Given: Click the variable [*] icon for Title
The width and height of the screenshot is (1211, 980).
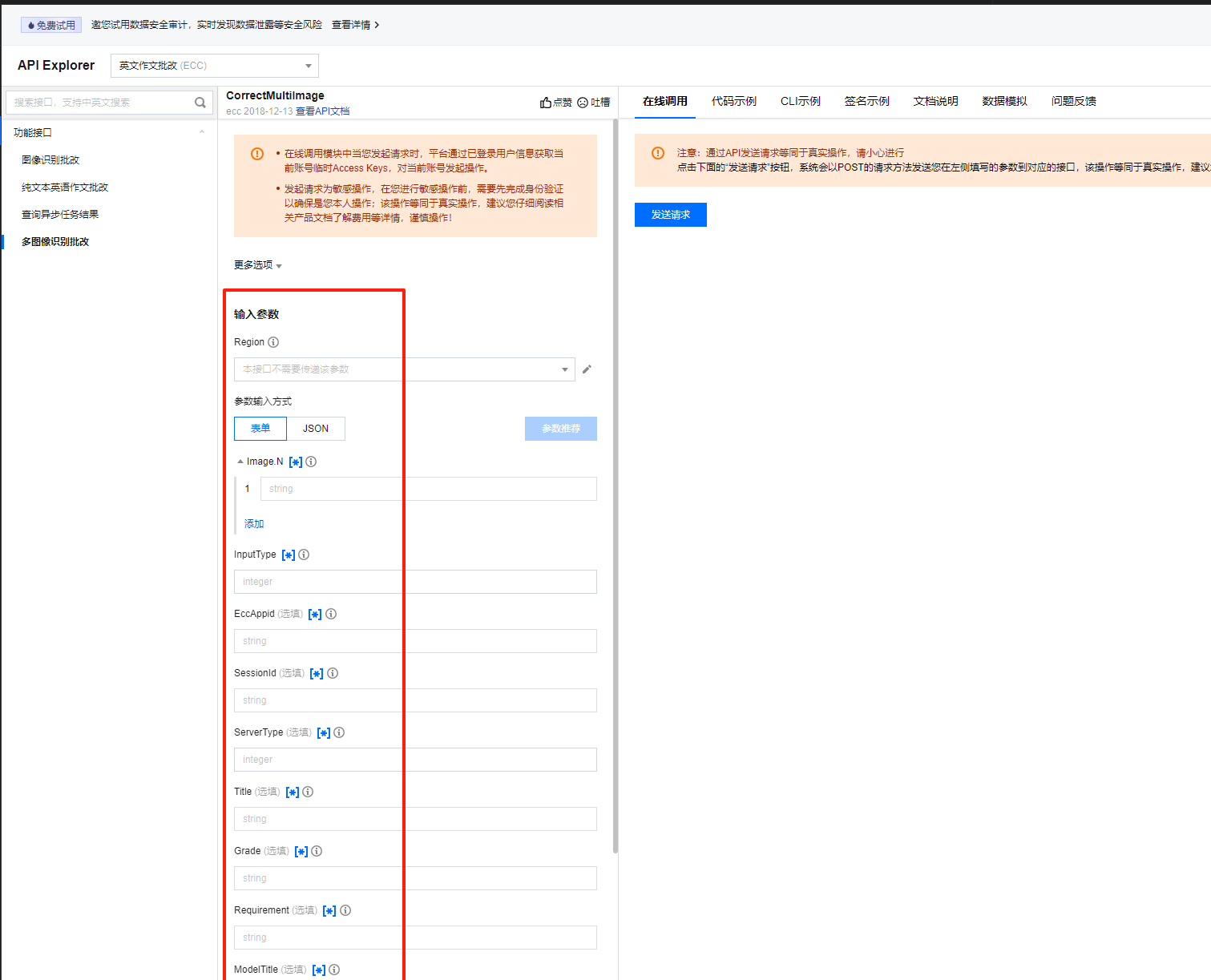Looking at the screenshot, I should click(293, 792).
